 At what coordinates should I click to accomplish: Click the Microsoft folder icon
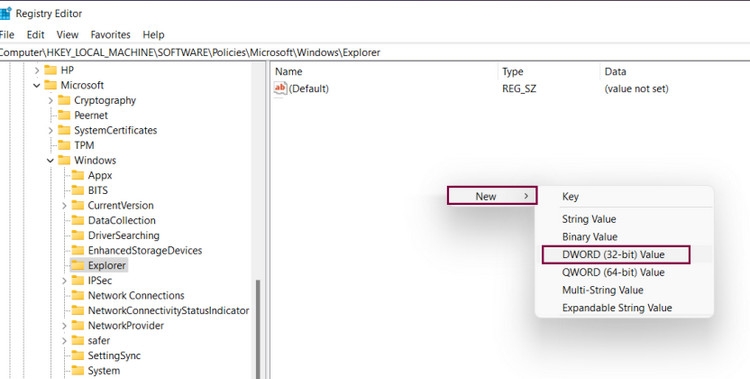click(50, 85)
